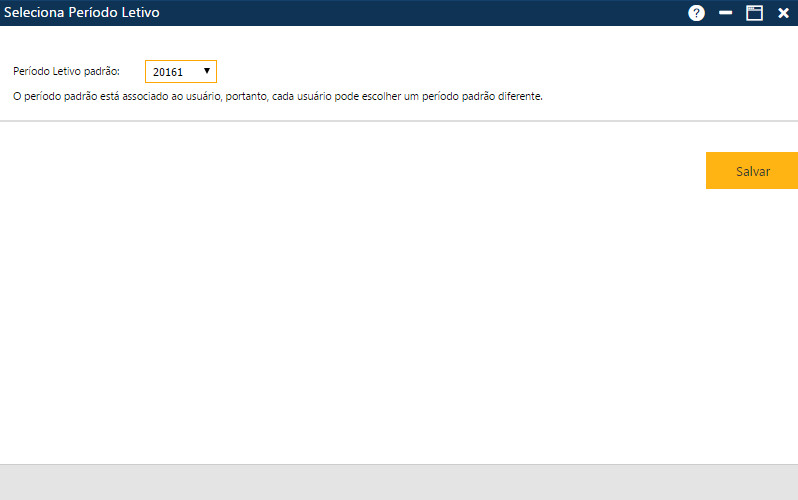This screenshot has width=798, height=500.
Task: Close the Seleciona Período Letivo dialog
Action: tap(783, 13)
